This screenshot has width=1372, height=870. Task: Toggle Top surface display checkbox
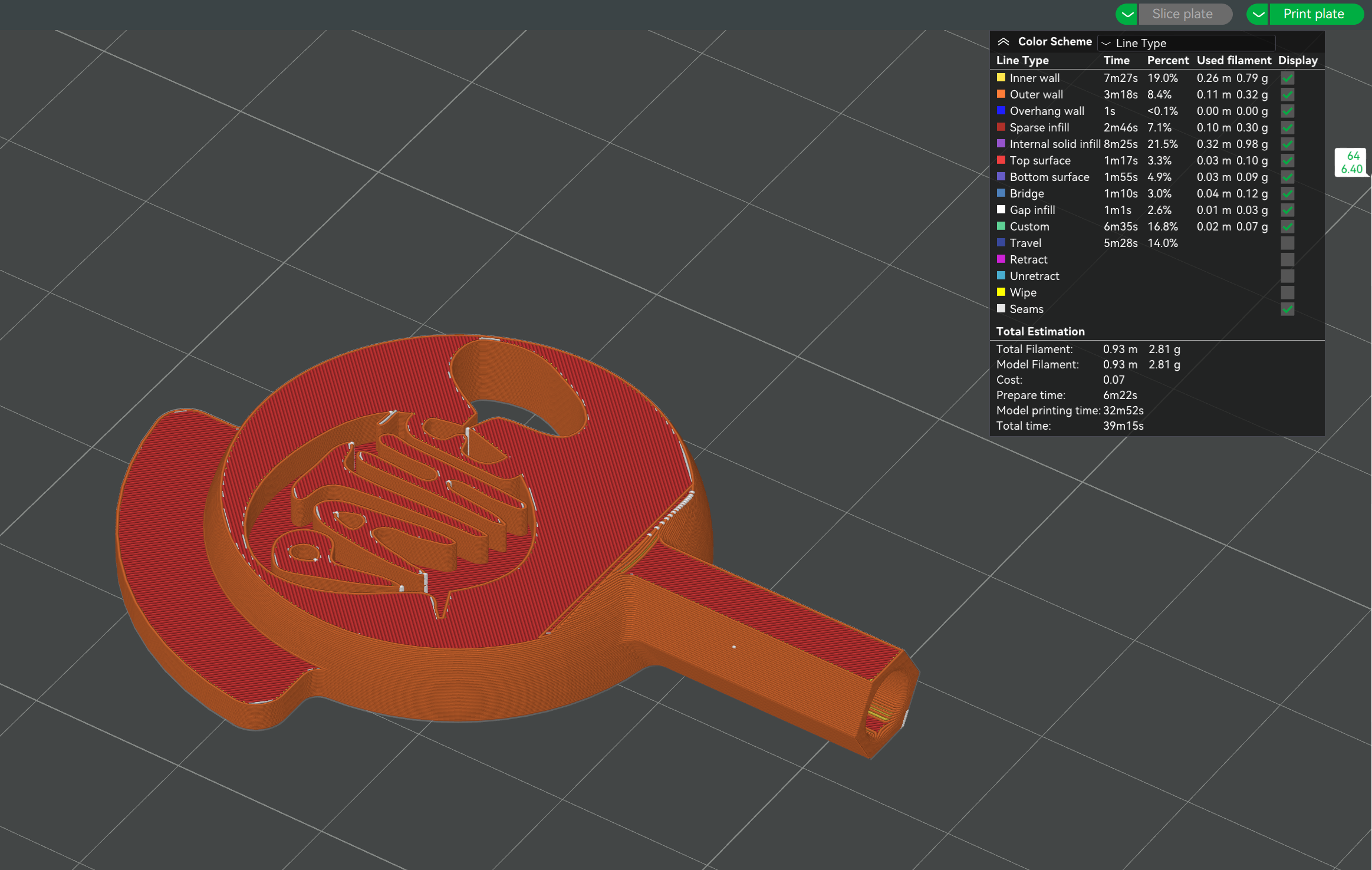(1288, 160)
